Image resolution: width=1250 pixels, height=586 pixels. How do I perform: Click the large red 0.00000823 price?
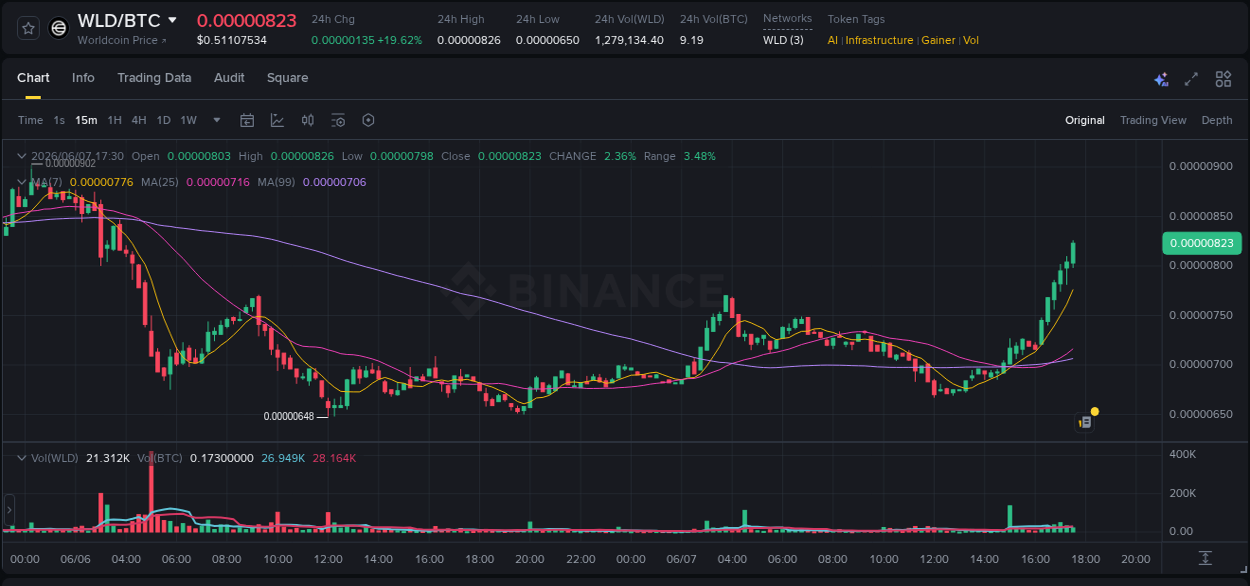click(x=246, y=20)
